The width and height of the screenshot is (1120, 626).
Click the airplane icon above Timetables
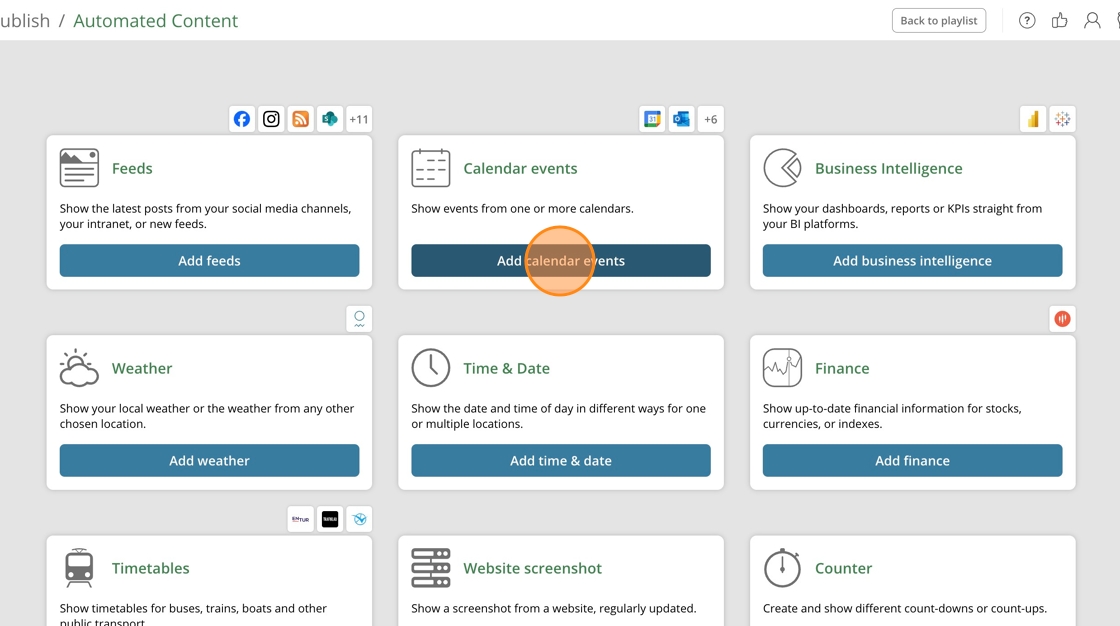(x=359, y=519)
